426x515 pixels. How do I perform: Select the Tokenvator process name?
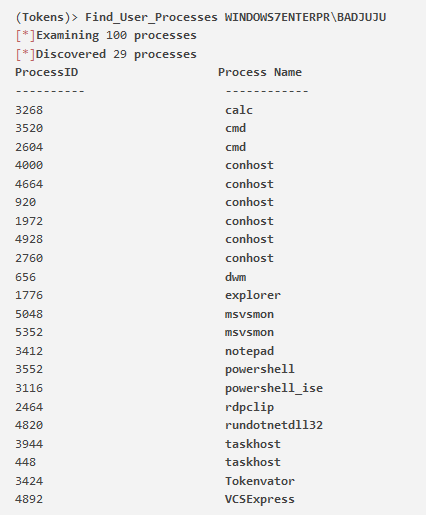point(260,481)
